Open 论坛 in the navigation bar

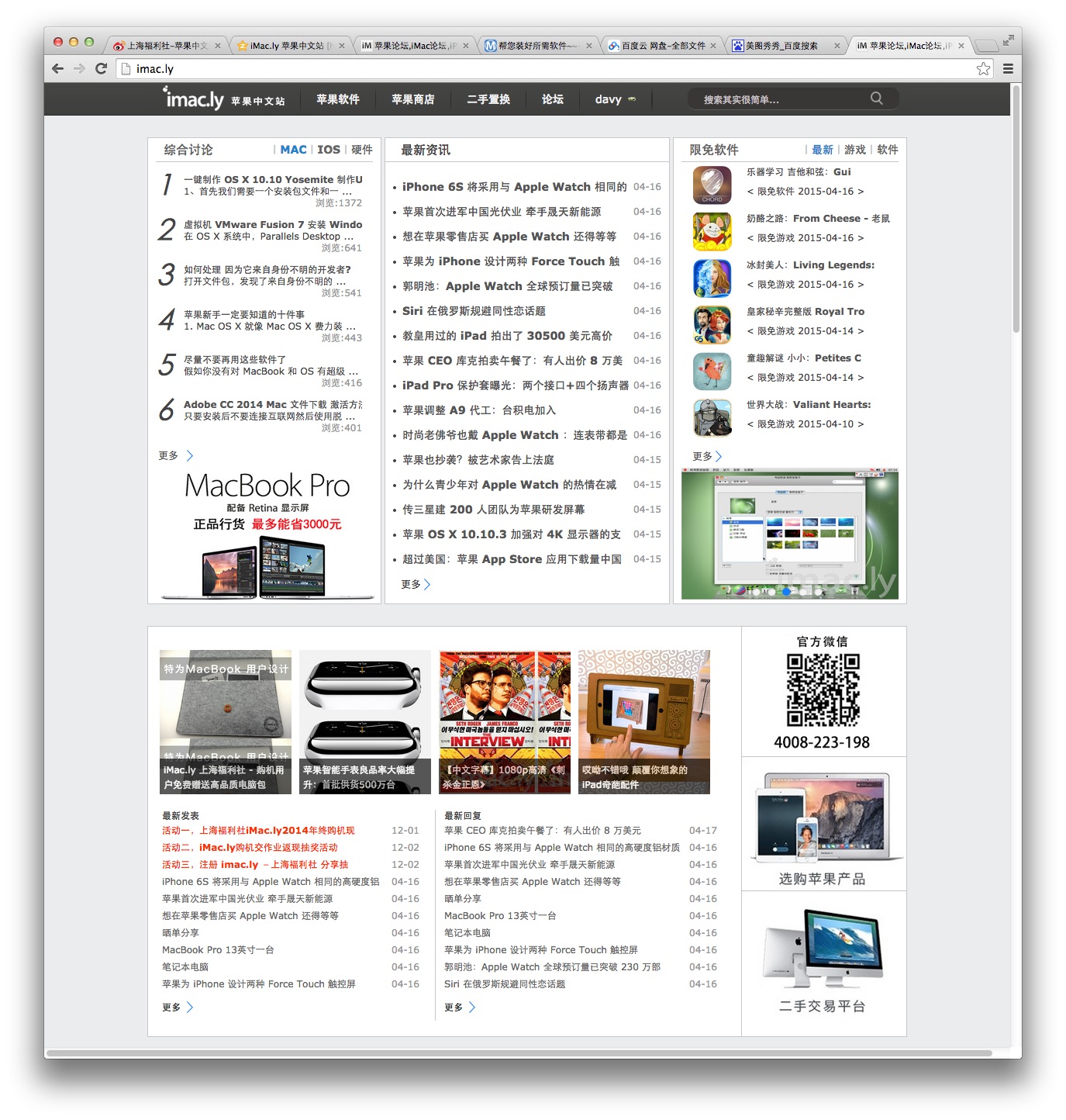[553, 99]
